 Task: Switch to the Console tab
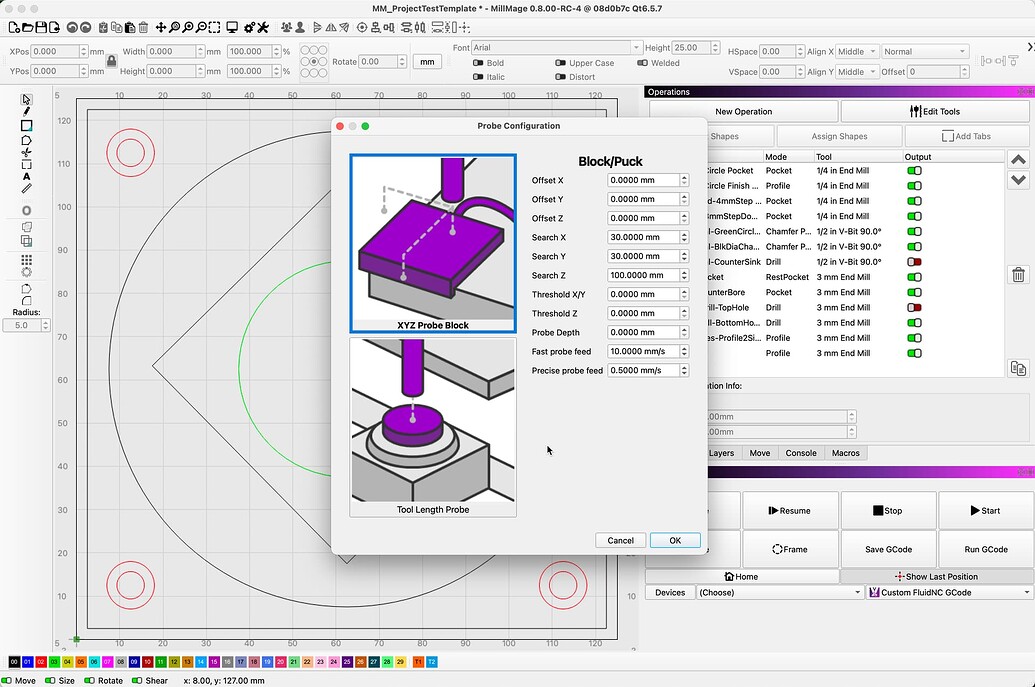click(801, 453)
